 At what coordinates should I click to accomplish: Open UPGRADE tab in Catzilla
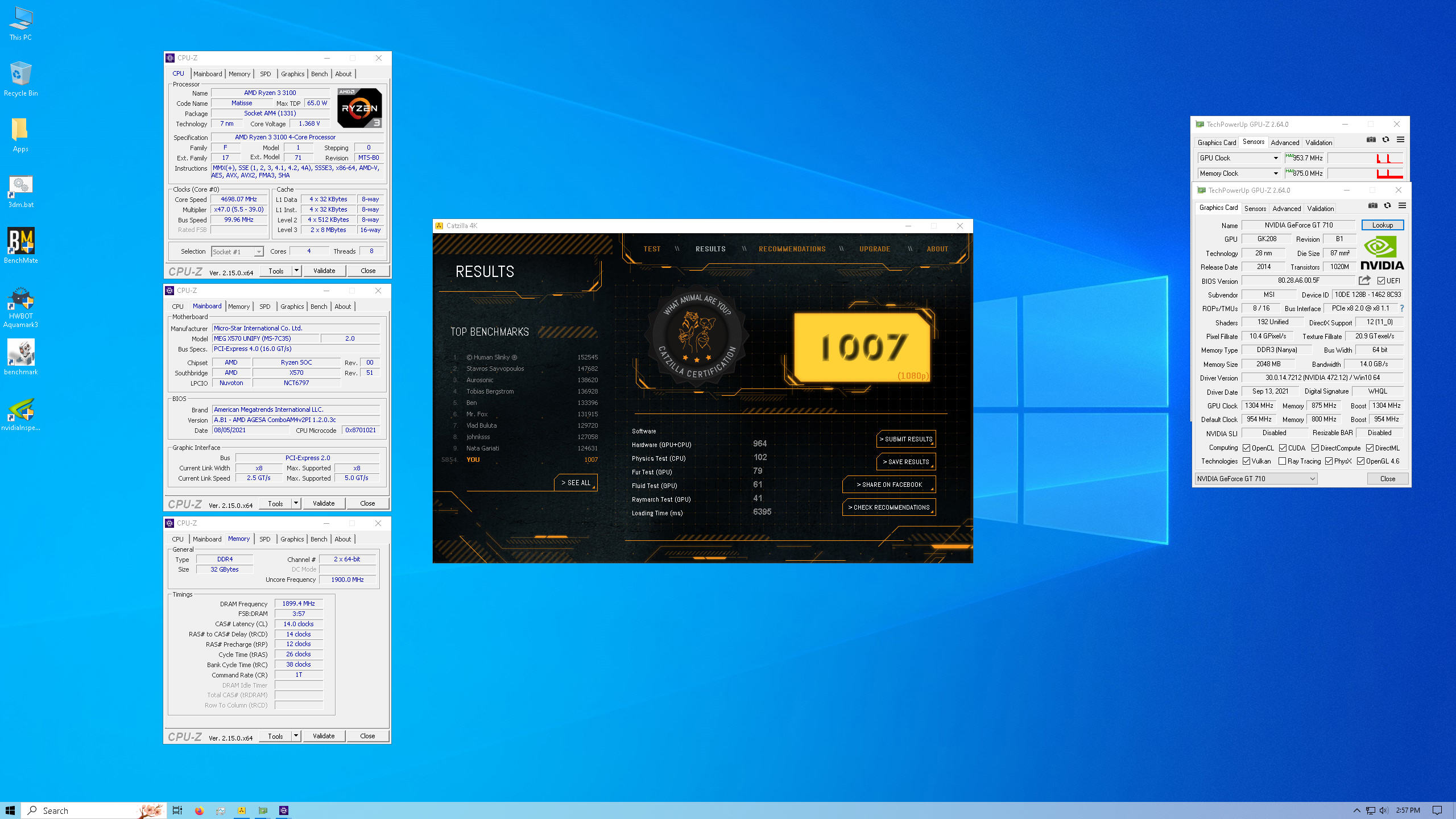pyautogui.click(x=875, y=249)
